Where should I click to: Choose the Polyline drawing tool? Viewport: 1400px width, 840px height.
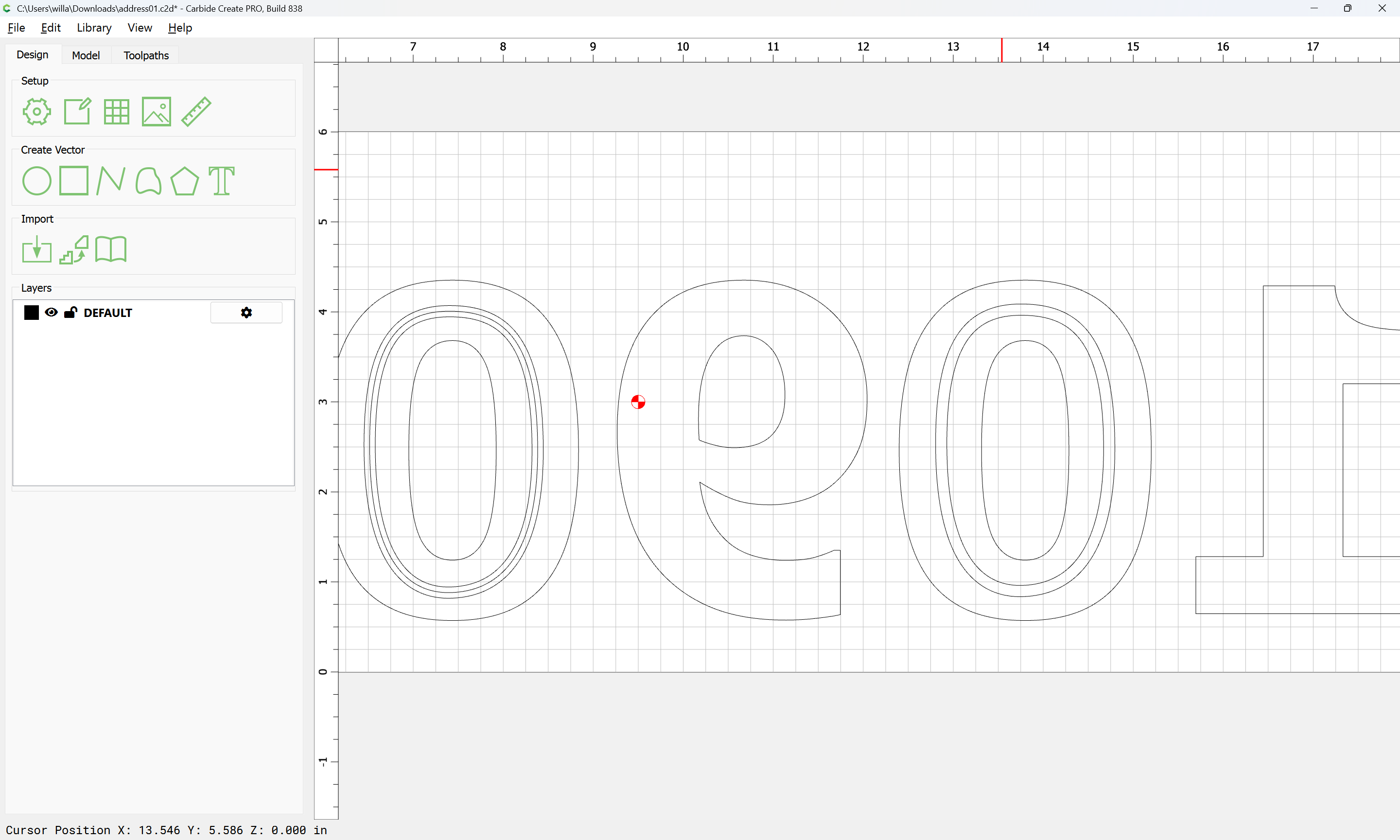110,181
